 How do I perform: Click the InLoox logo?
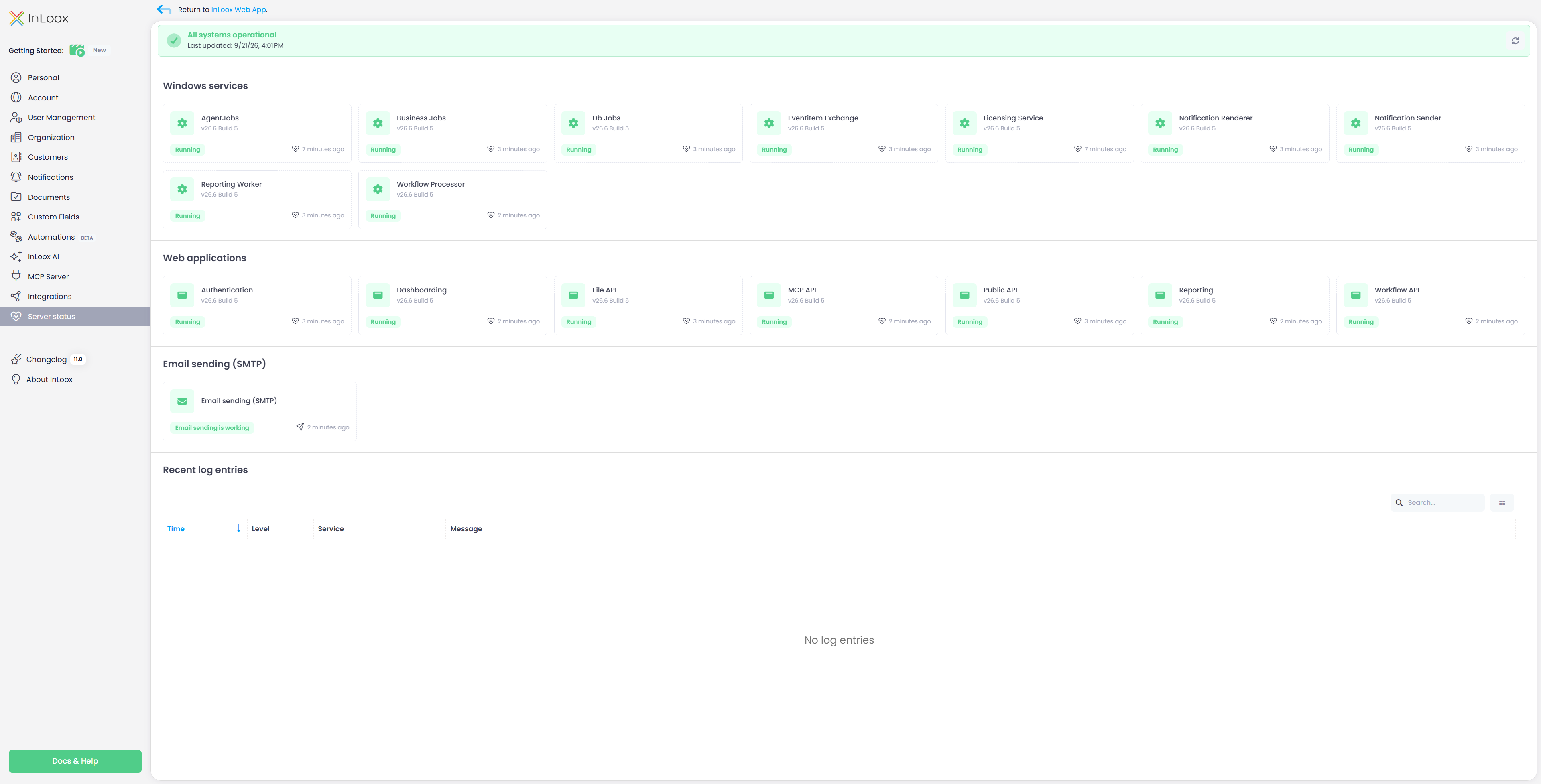pyautogui.click(x=39, y=18)
